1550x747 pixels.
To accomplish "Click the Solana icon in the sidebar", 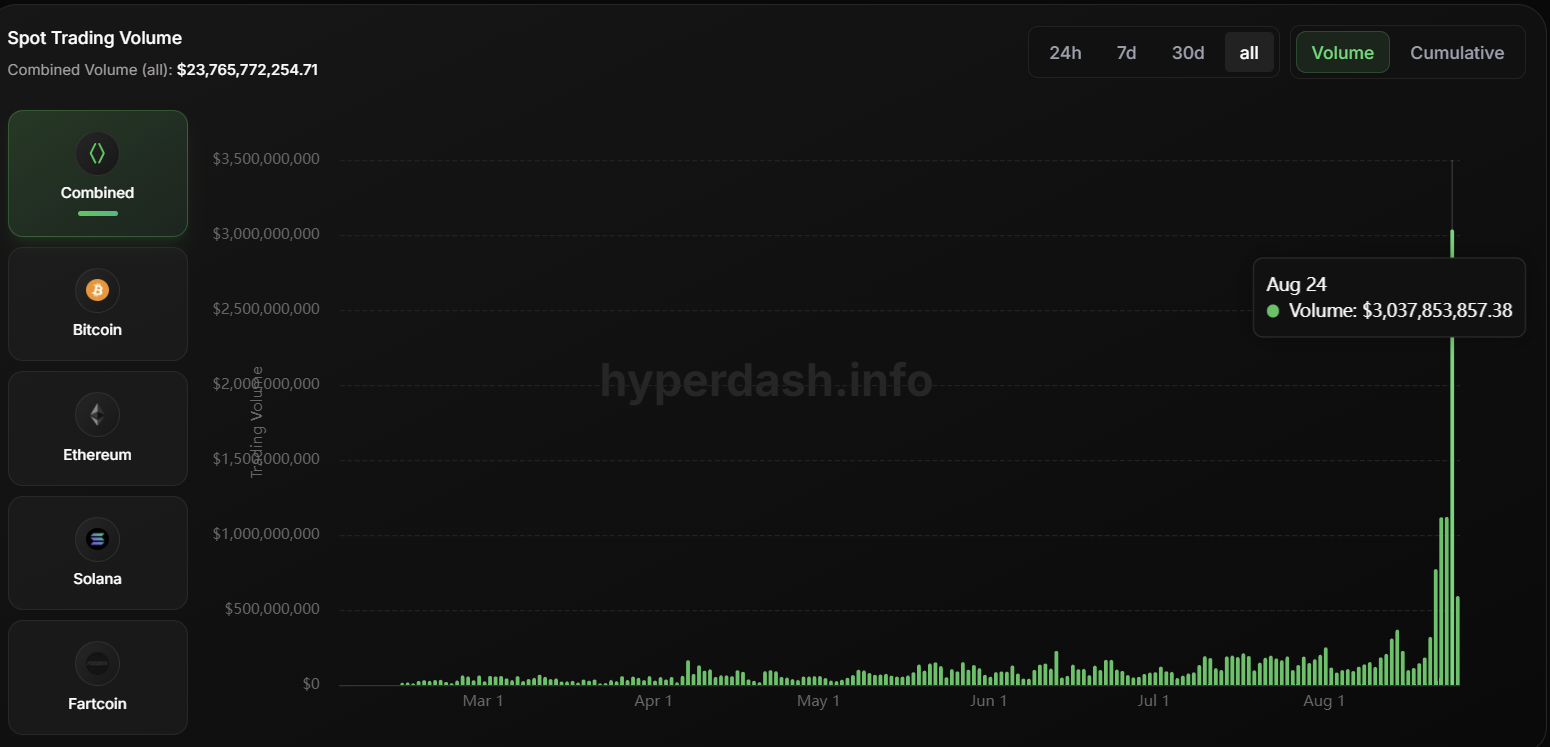I will click(97, 538).
